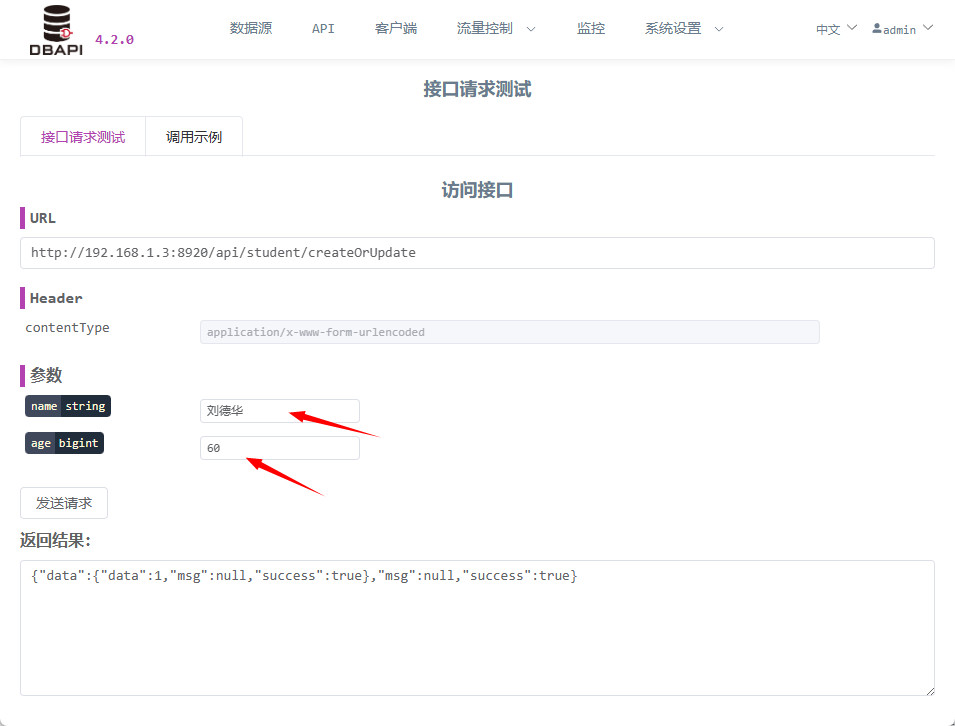Screen dimensions: 955x726
Task: Click the 返回结果 label
Action: [55, 540]
